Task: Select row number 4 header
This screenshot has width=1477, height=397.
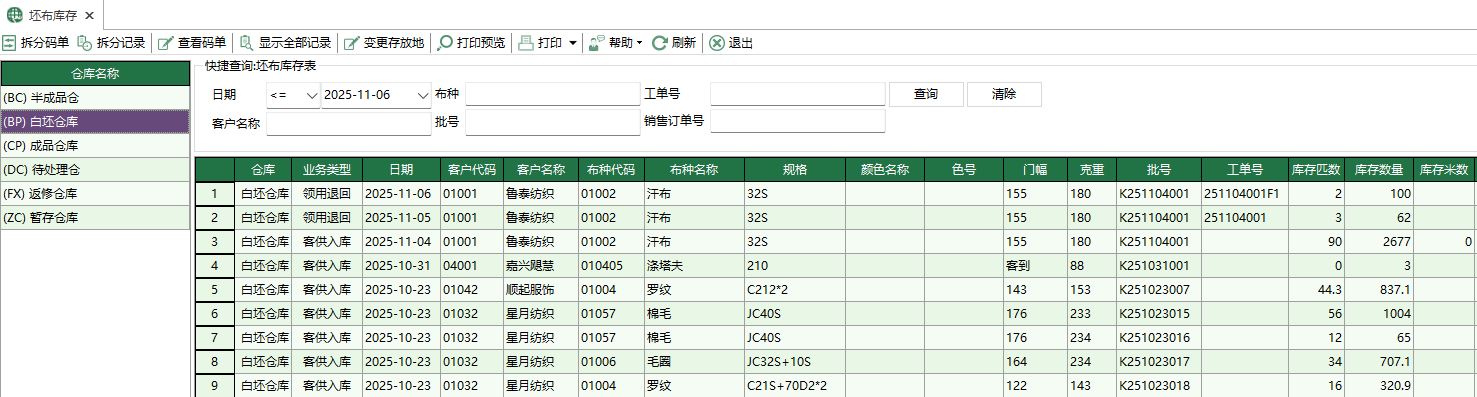Action: tap(214, 266)
